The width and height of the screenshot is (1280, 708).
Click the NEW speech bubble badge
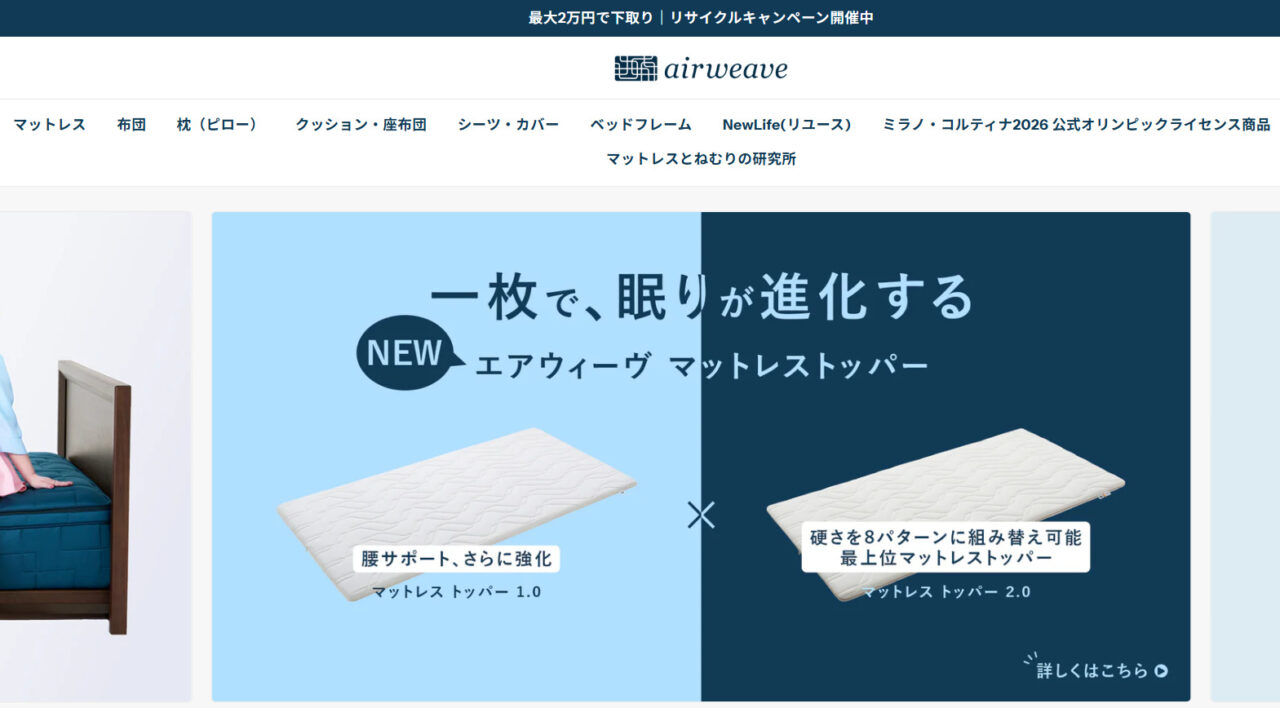[408, 353]
